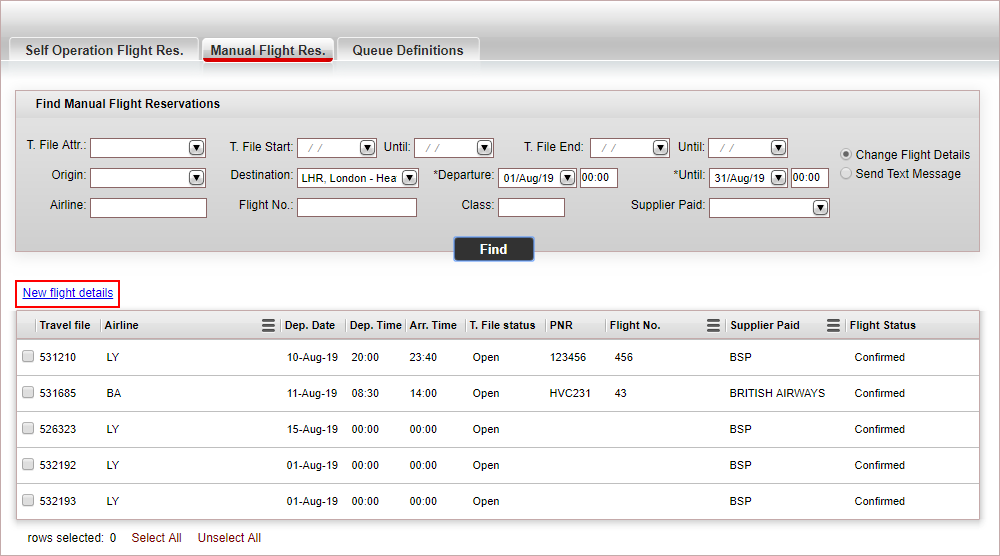Image resolution: width=1000 pixels, height=556 pixels.
Task: Switch to Self Operation Flight Res. tab
Action: [x=104, y=50]
